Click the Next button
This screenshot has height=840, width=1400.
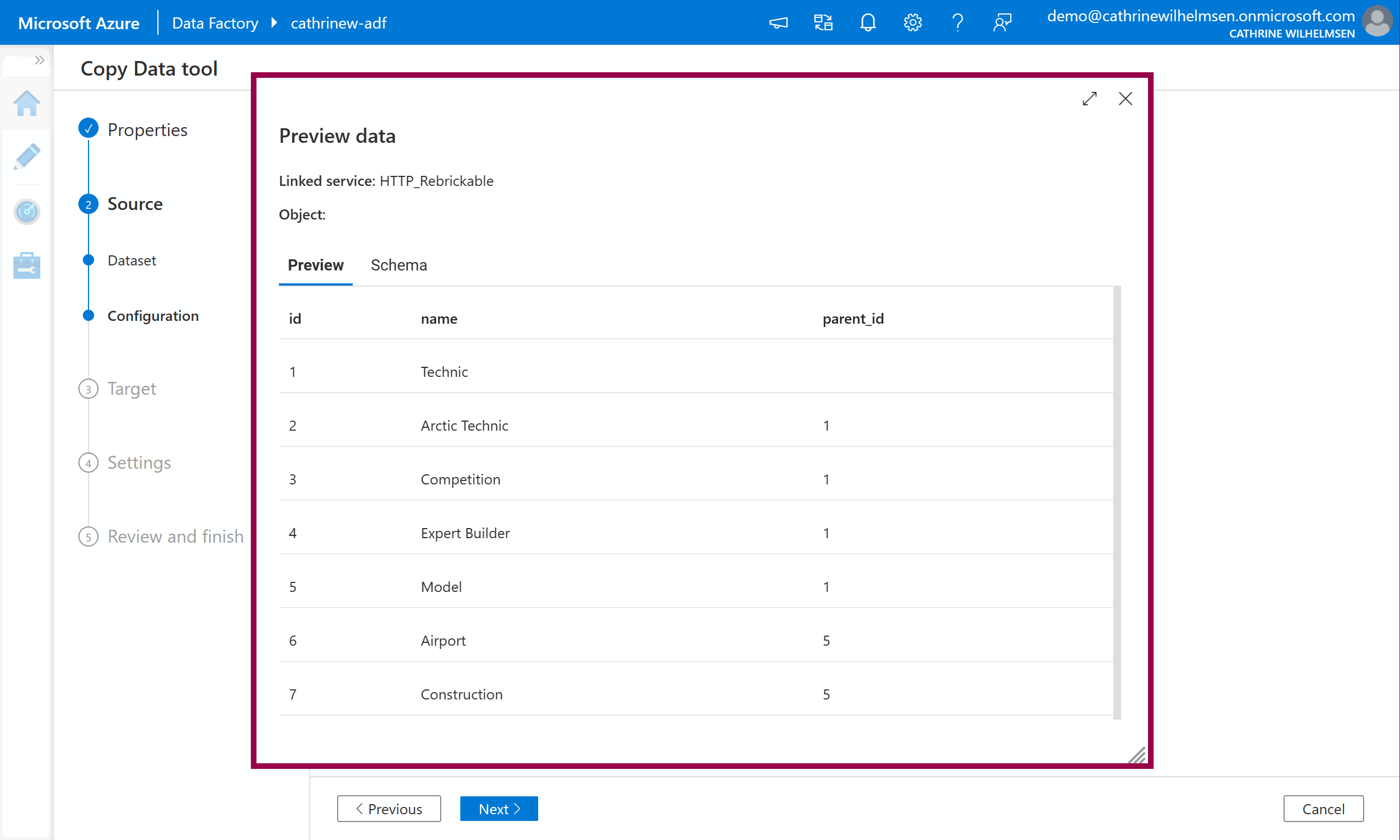pyautogui.click(x=498, y=808)
